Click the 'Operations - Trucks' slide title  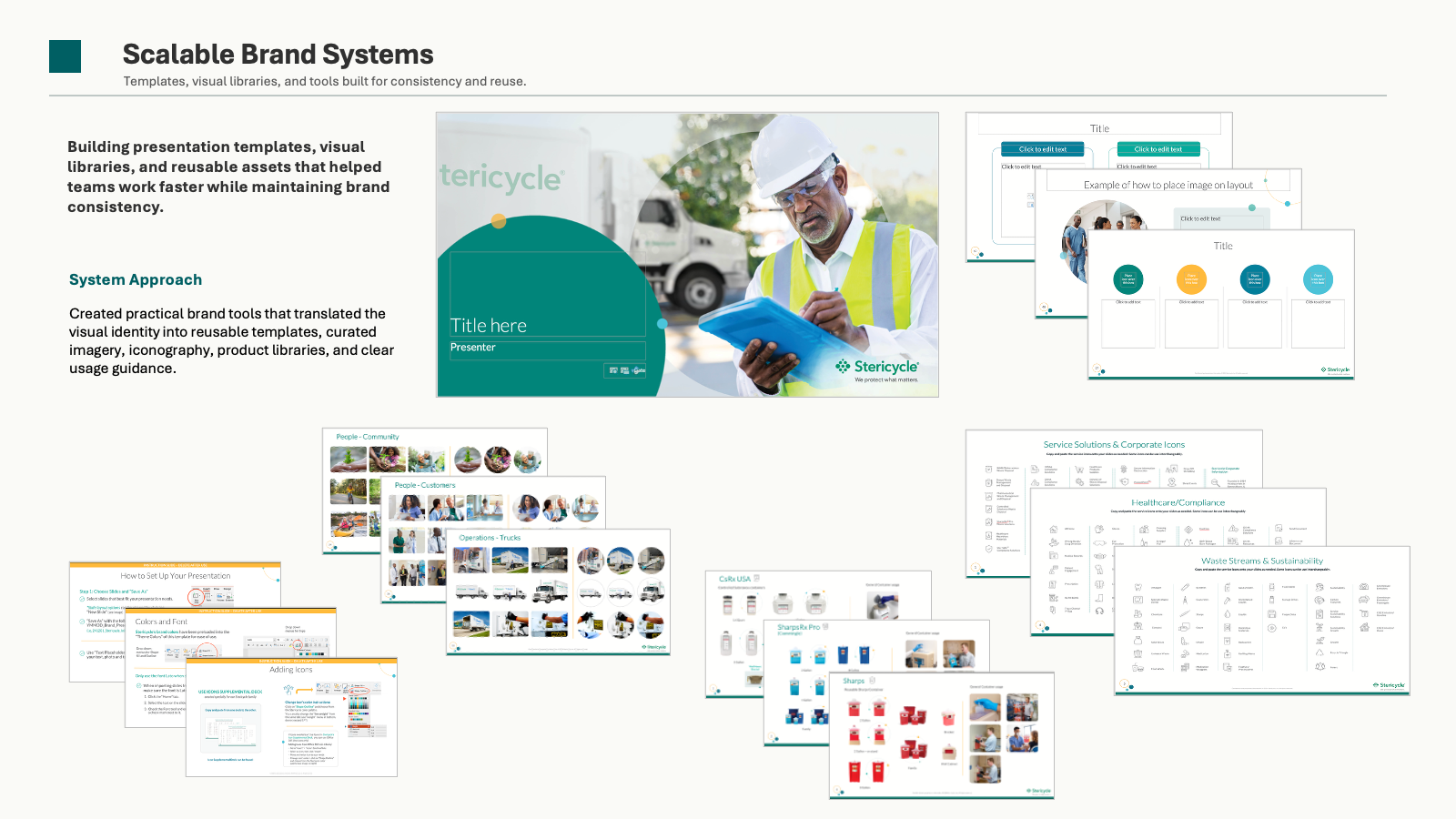(x=490, y=538)
